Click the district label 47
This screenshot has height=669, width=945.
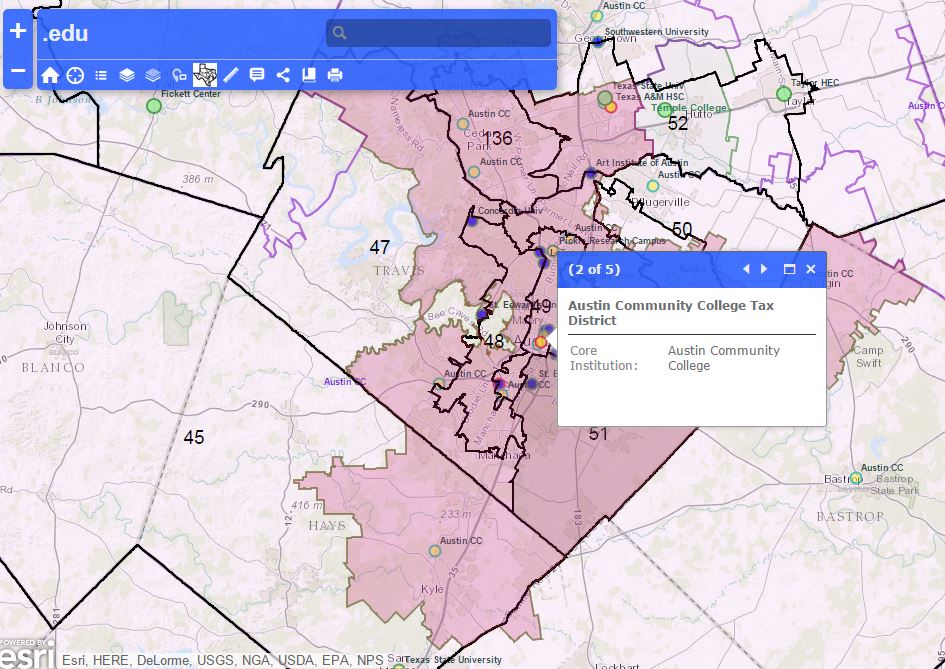coord(380,247)
